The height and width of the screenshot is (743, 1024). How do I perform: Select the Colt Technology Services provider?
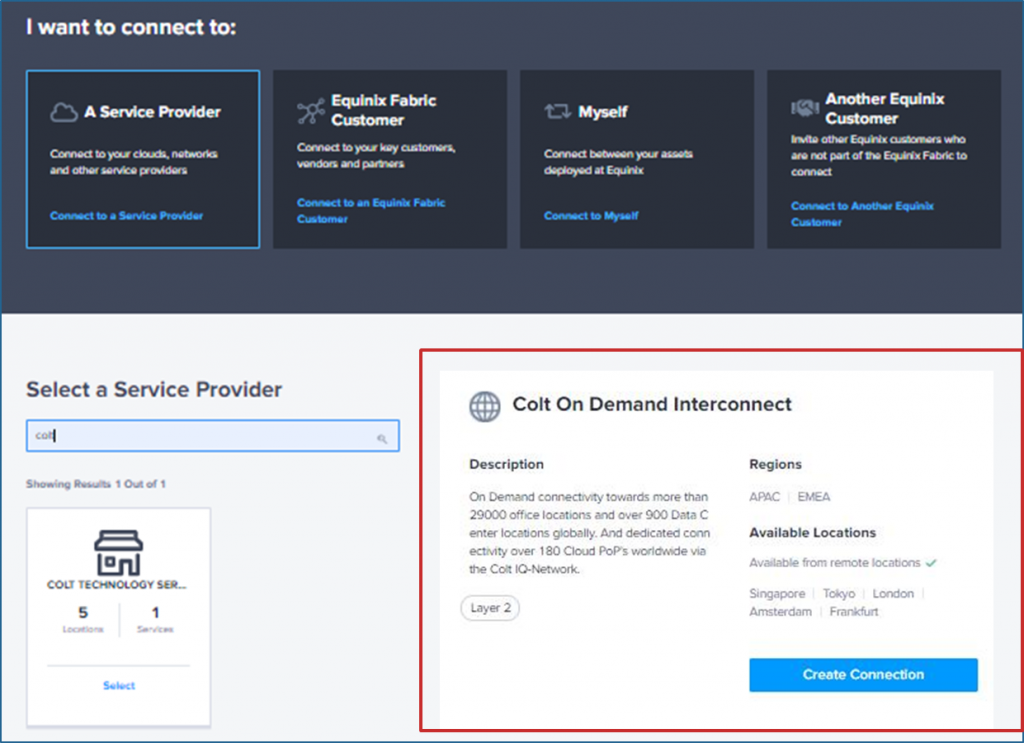pos(118,686)
